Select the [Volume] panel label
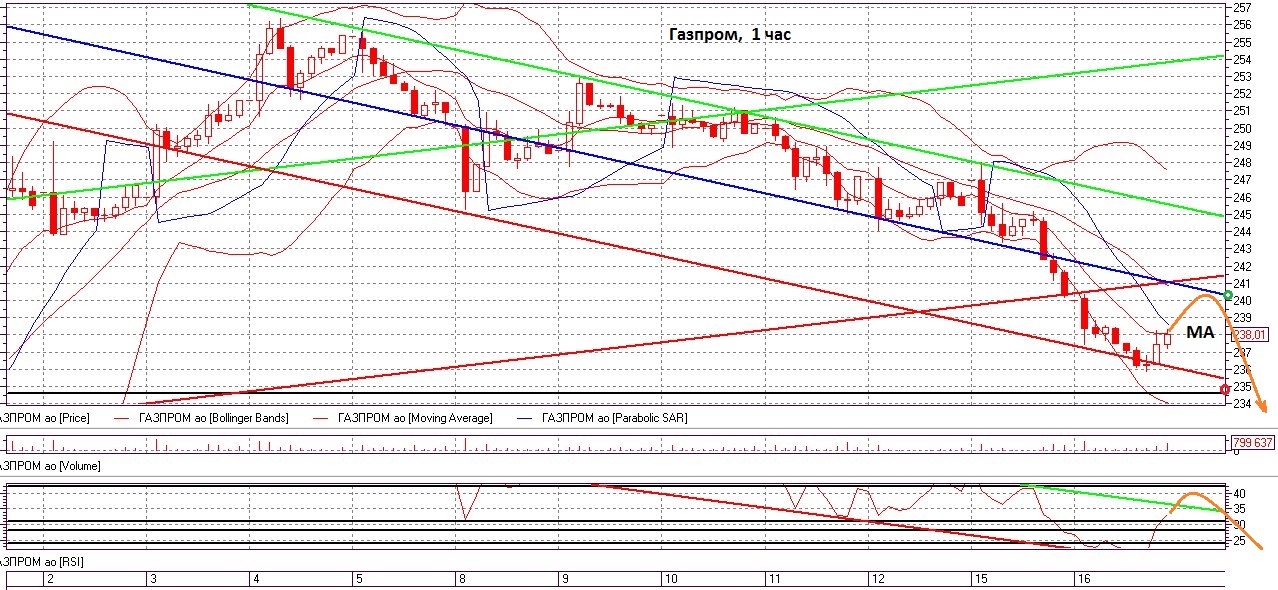 50,465
